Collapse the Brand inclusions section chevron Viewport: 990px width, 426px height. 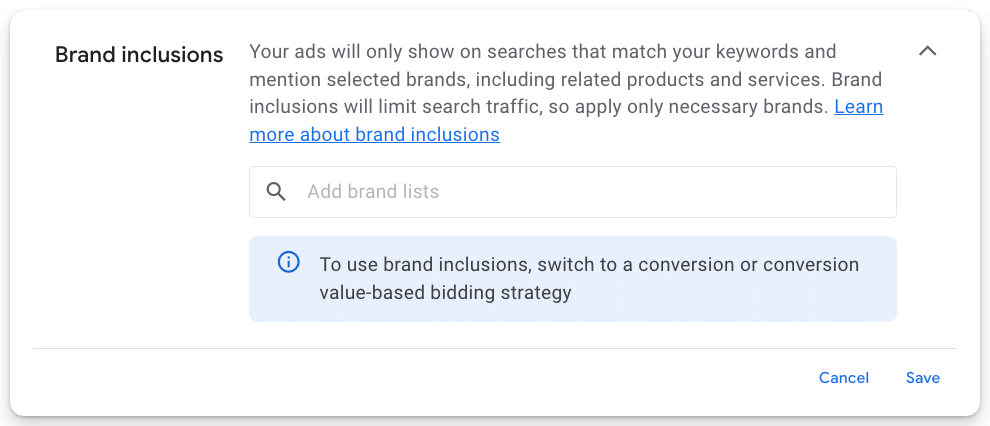tap(927, 51)
